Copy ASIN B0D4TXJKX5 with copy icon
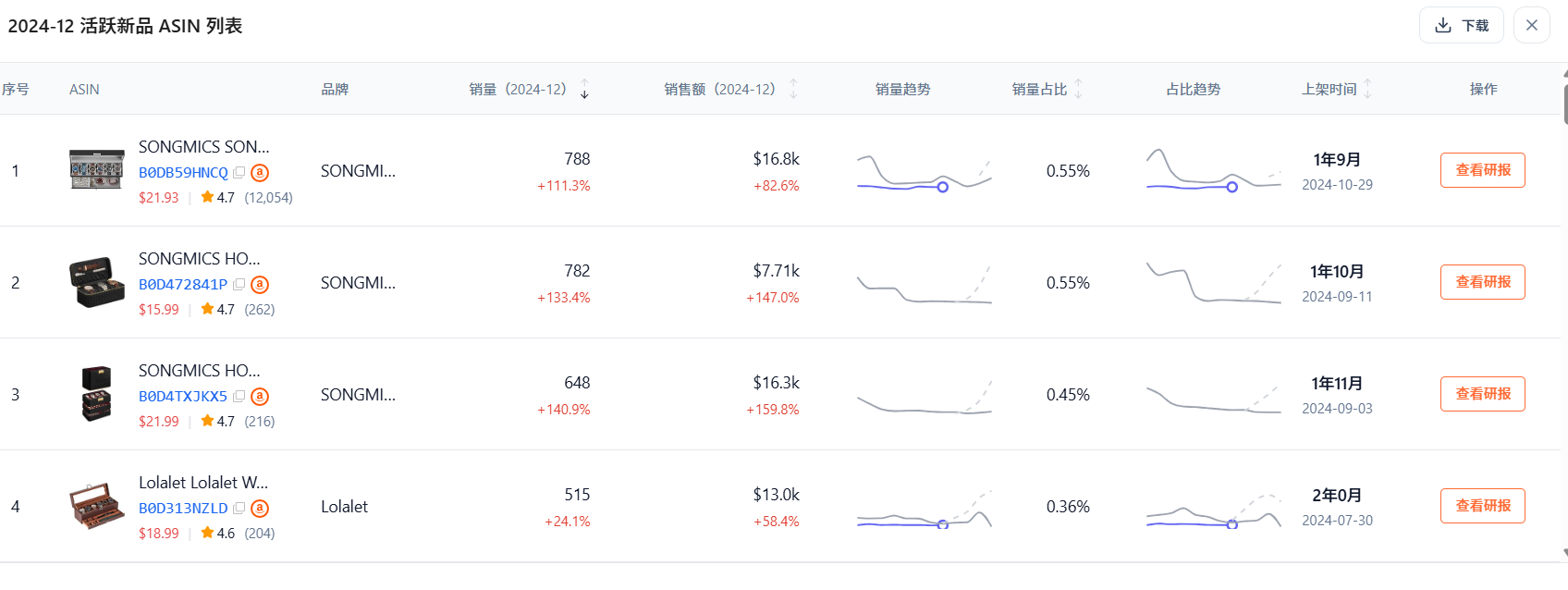 pyautogui.click(x=239, y=396)
